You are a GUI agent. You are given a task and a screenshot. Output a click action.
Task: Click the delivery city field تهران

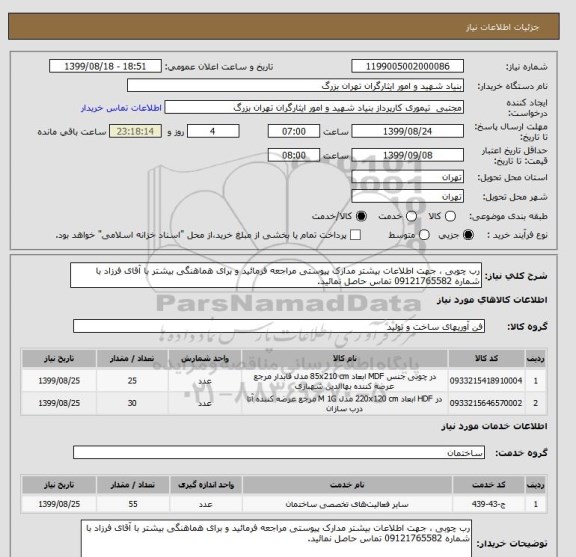click(x=407, y=197)
